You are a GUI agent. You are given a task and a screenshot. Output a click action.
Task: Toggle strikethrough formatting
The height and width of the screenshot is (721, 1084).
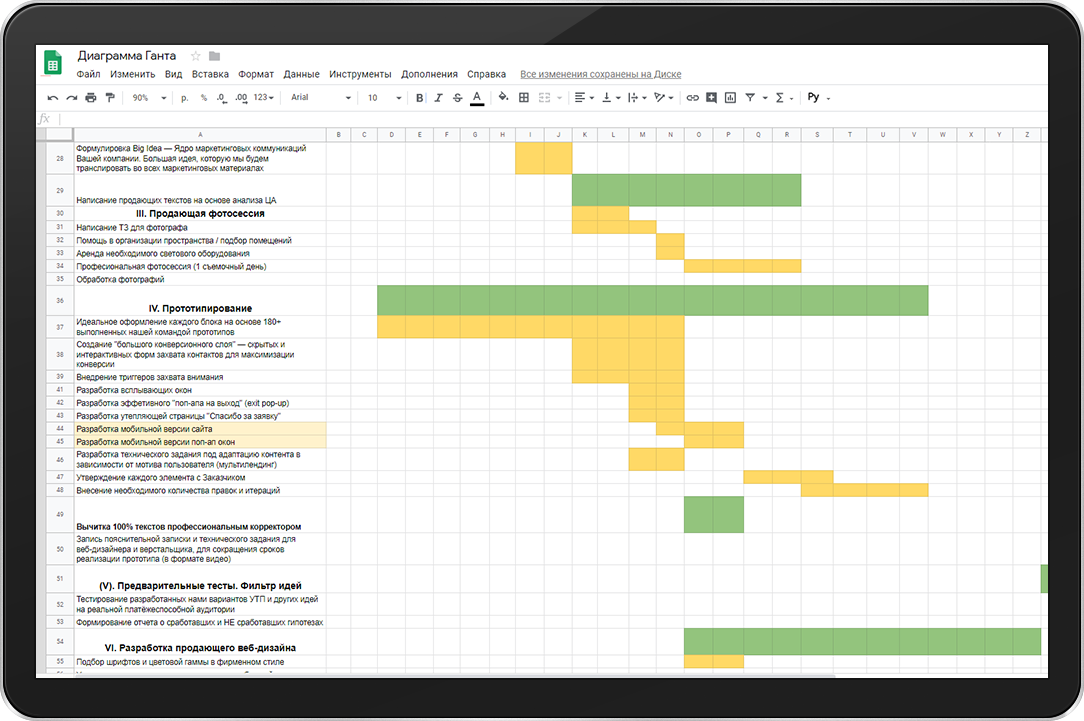pyautogui.click(x=457, y=98)
